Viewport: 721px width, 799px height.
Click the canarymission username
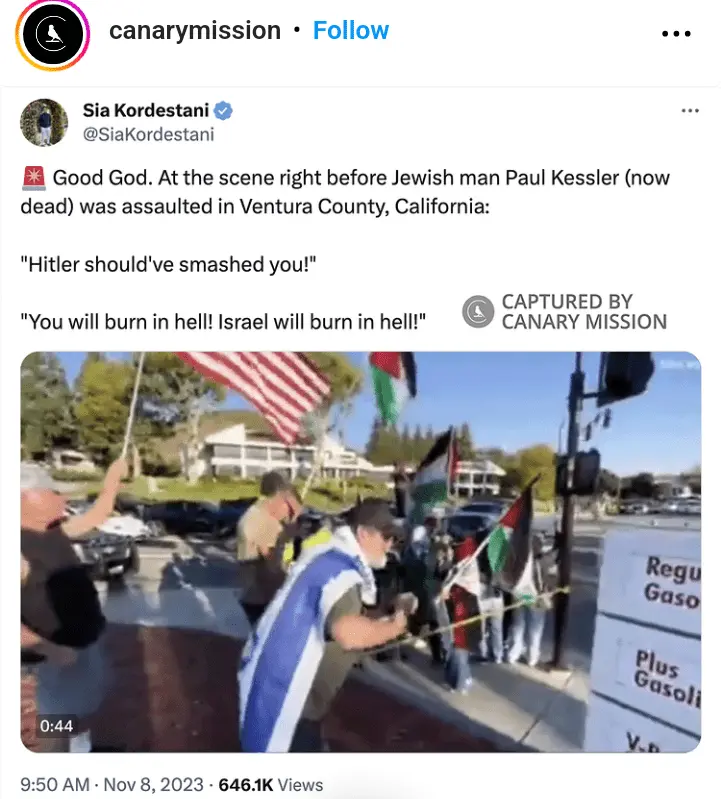click(195, 31)
